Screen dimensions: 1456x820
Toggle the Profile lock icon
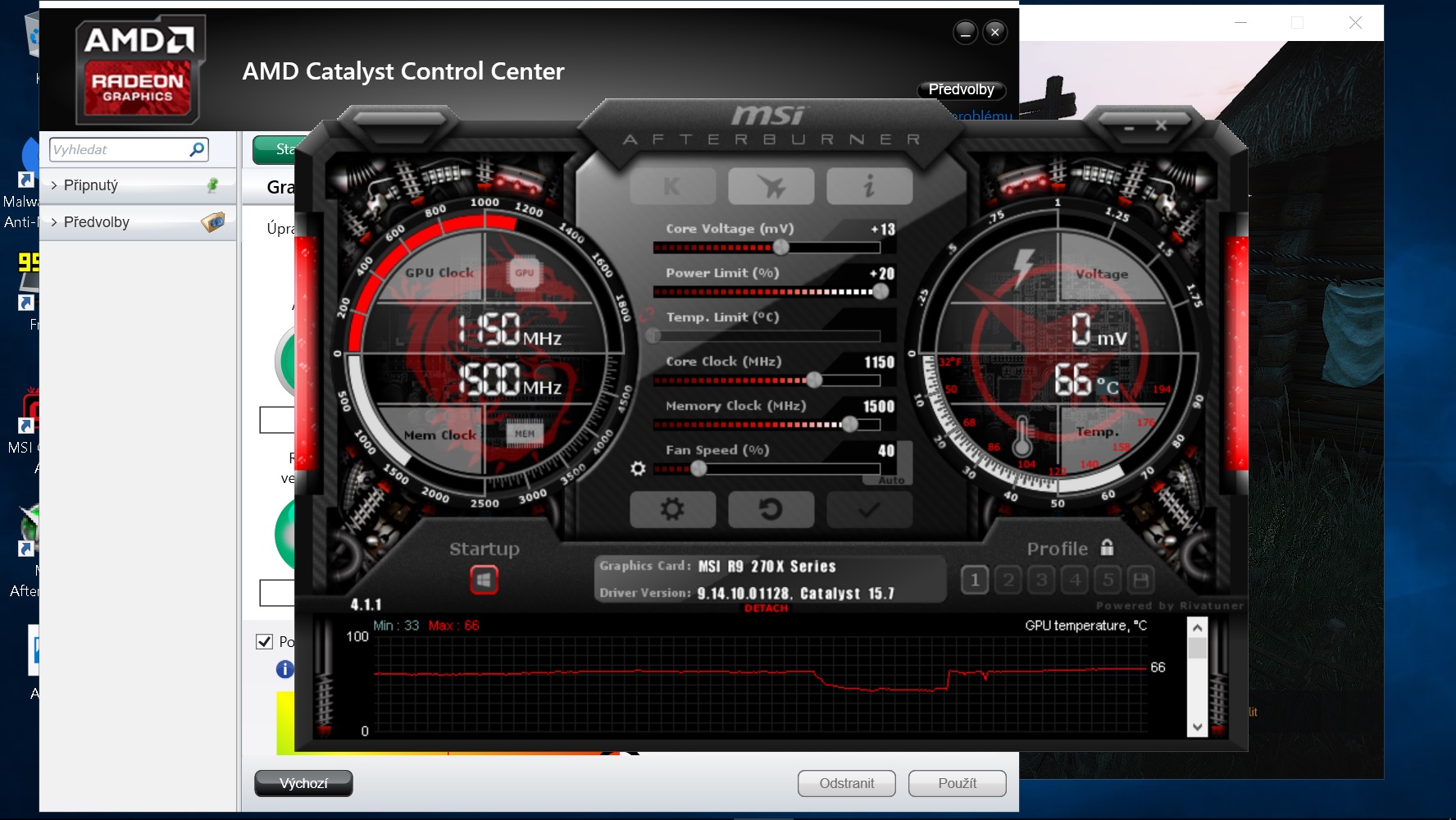(1107, 547)
